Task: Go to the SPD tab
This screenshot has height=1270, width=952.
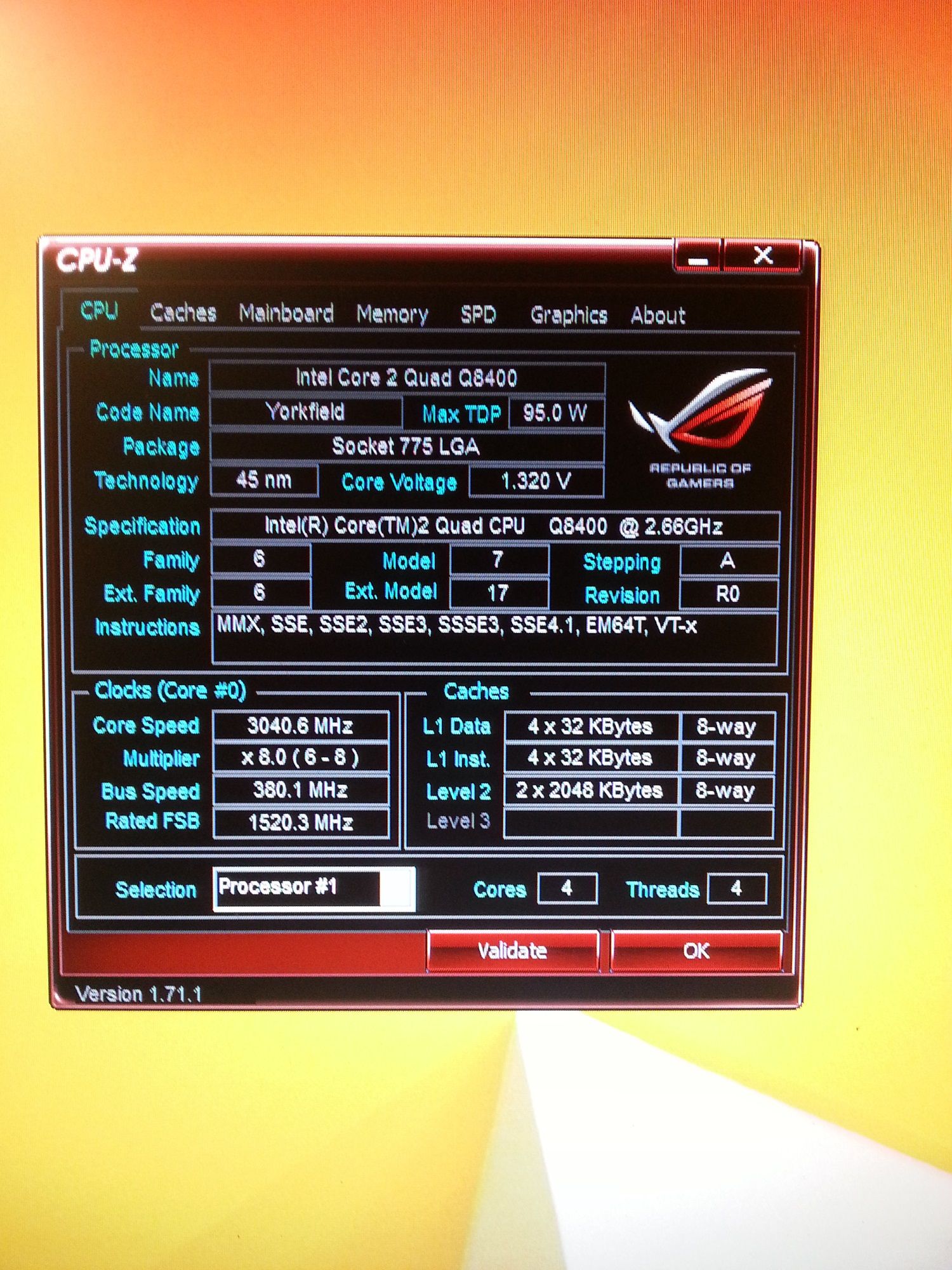Action: point(478,315)
